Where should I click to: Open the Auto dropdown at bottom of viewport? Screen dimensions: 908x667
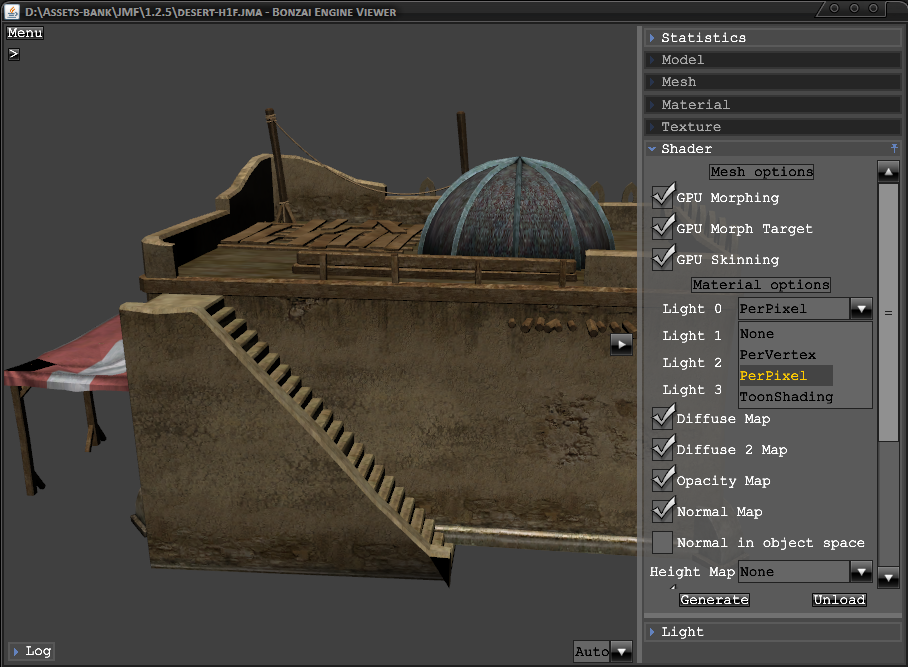pos(621,652)
